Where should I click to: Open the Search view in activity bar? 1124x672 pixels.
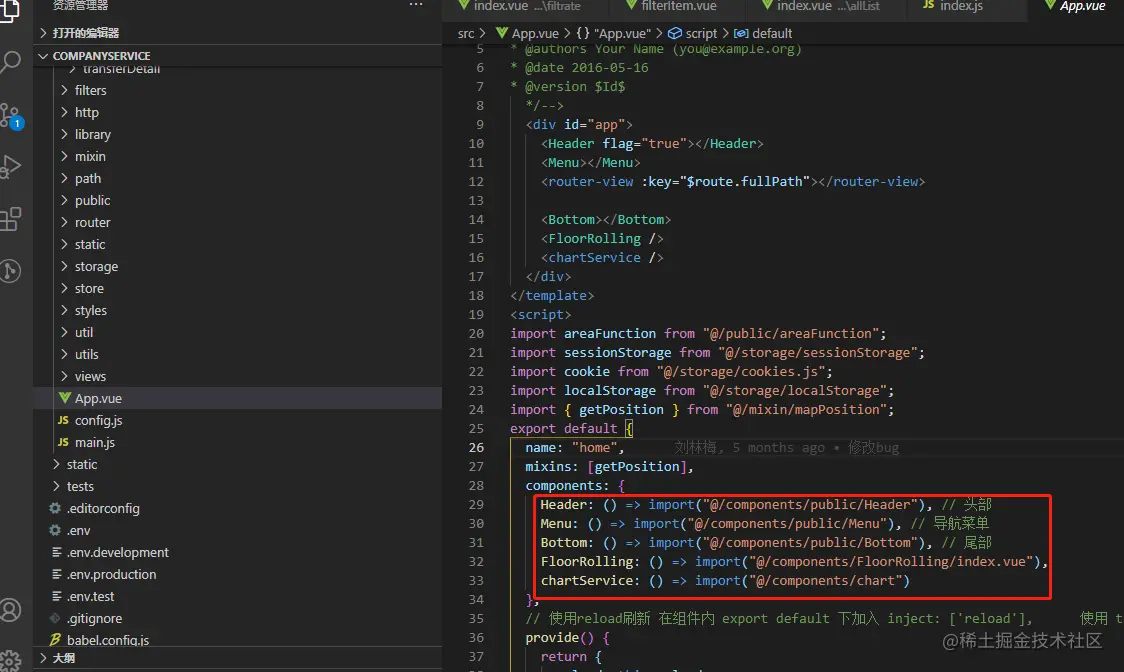click(x=11, y=62)
